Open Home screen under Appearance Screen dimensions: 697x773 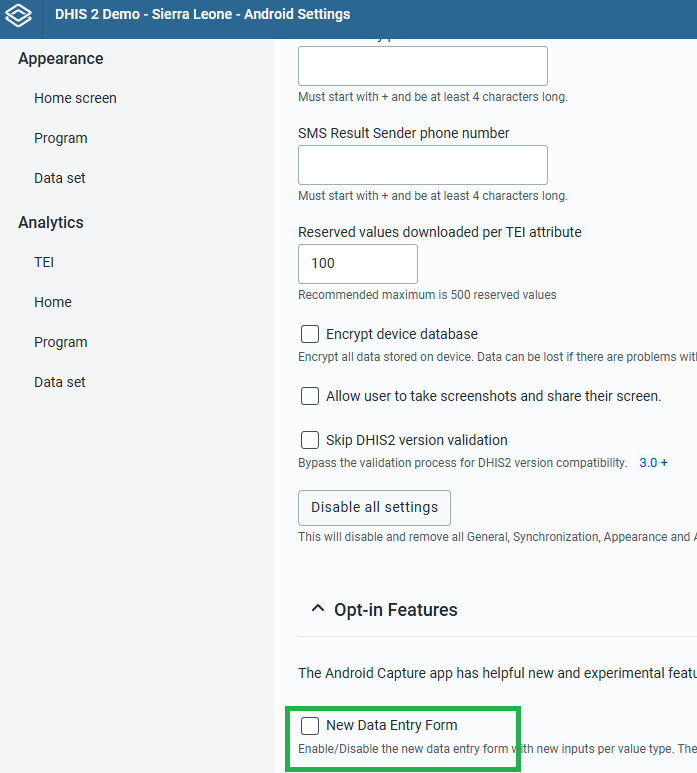tap(75, 98)
